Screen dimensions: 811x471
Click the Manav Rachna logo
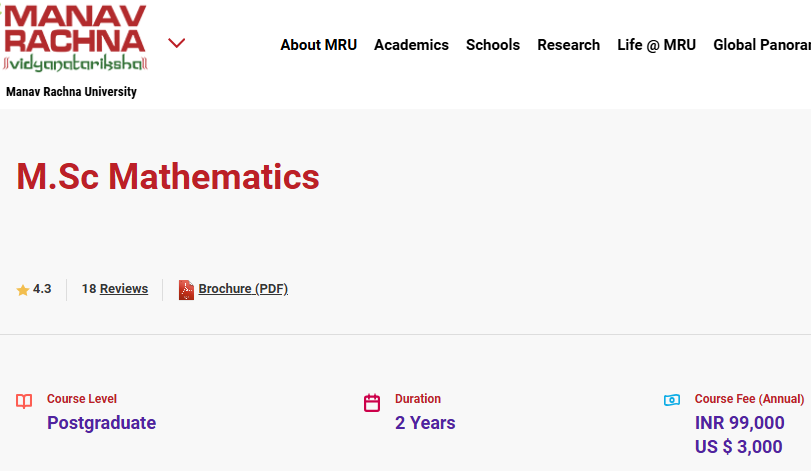[x=75, y=40]
